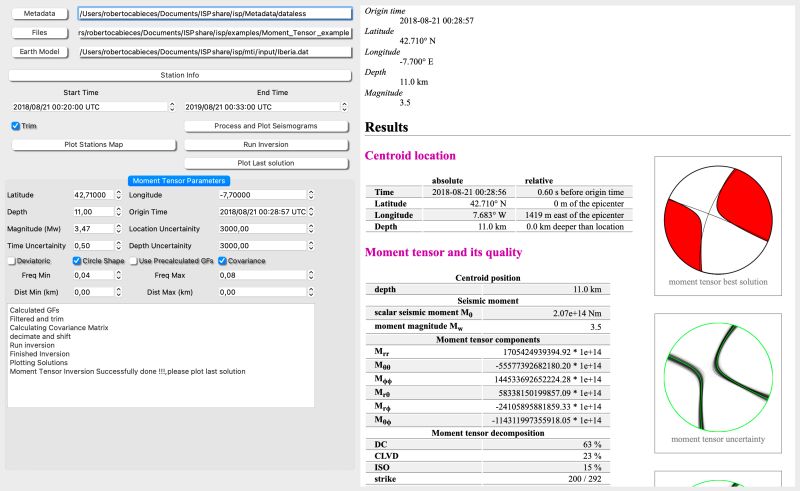
Task: Click the CLVD value 23 %
Action: point(592,456)
